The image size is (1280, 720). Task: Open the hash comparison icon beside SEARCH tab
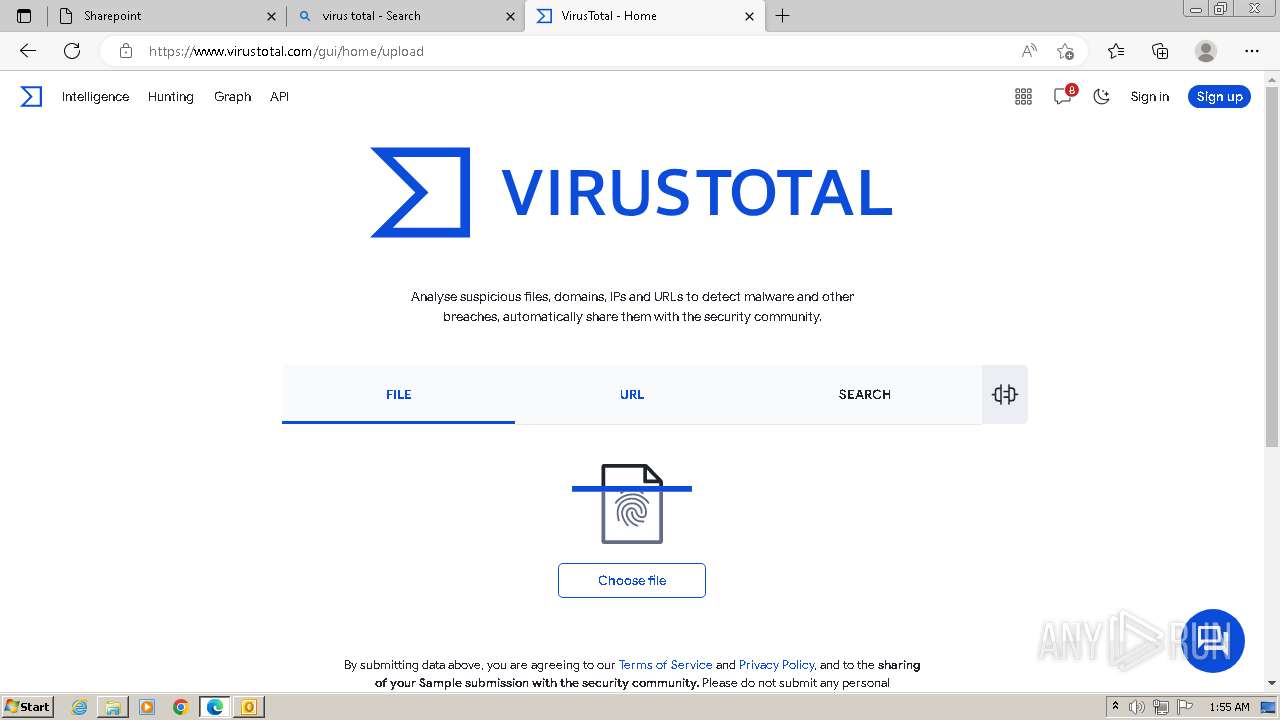pos(1005,394)
